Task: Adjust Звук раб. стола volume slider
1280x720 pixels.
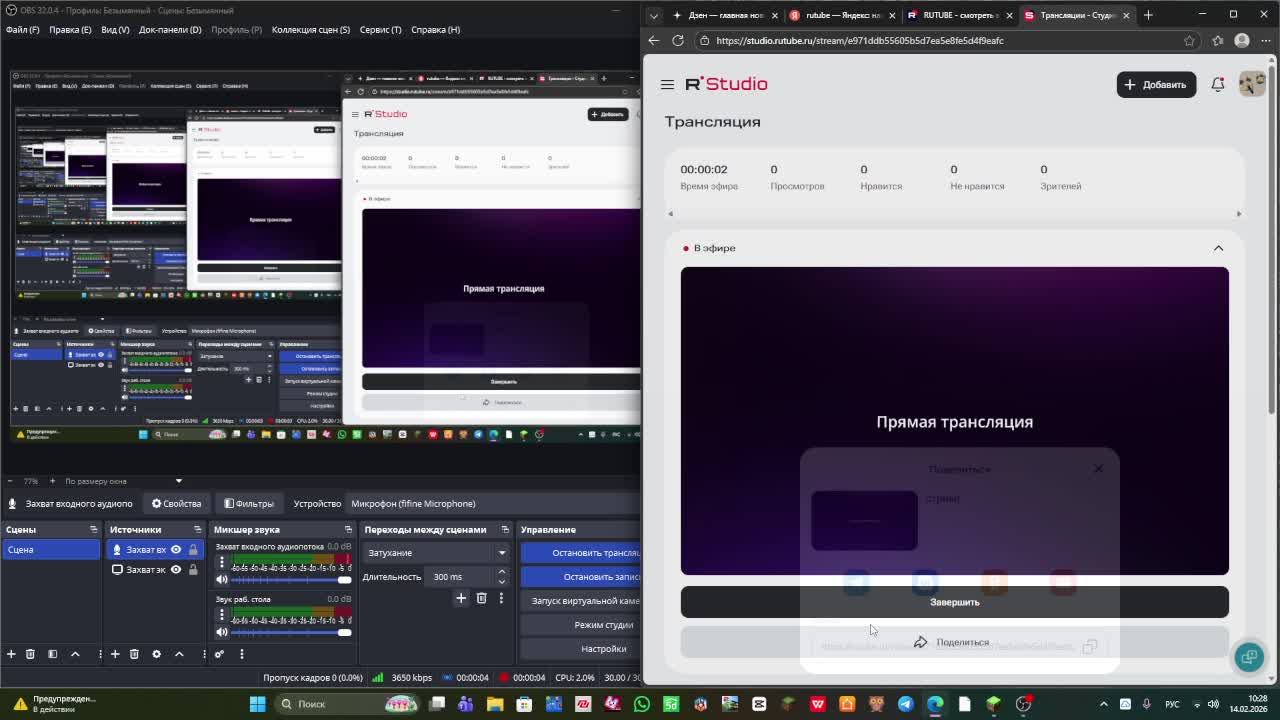Action: 292,632
